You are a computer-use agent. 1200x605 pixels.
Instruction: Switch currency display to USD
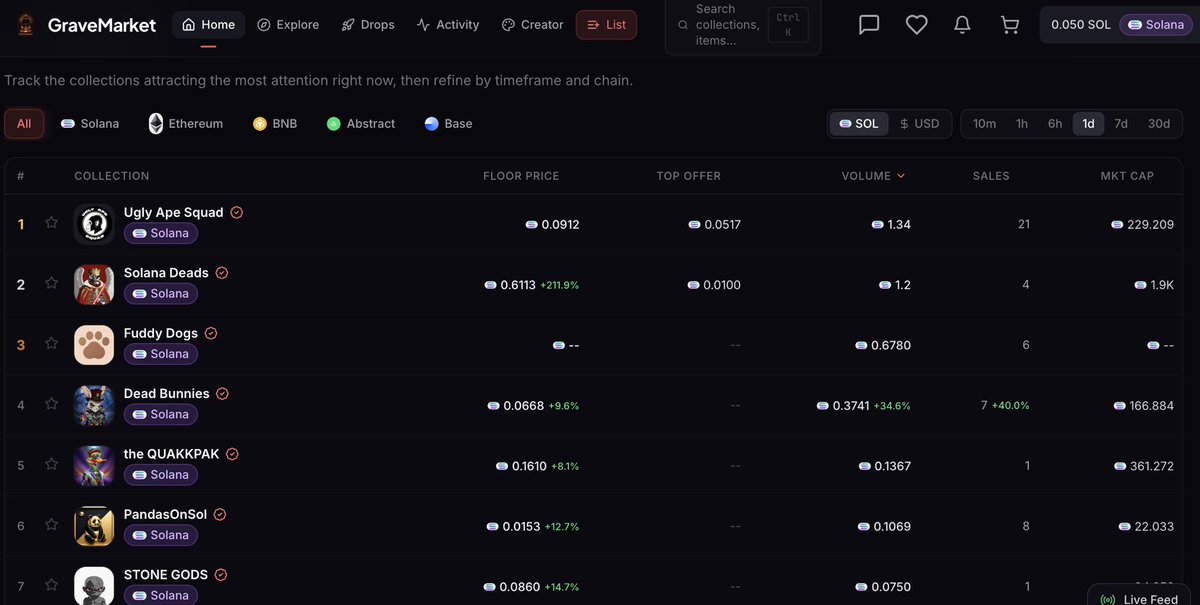920,124
